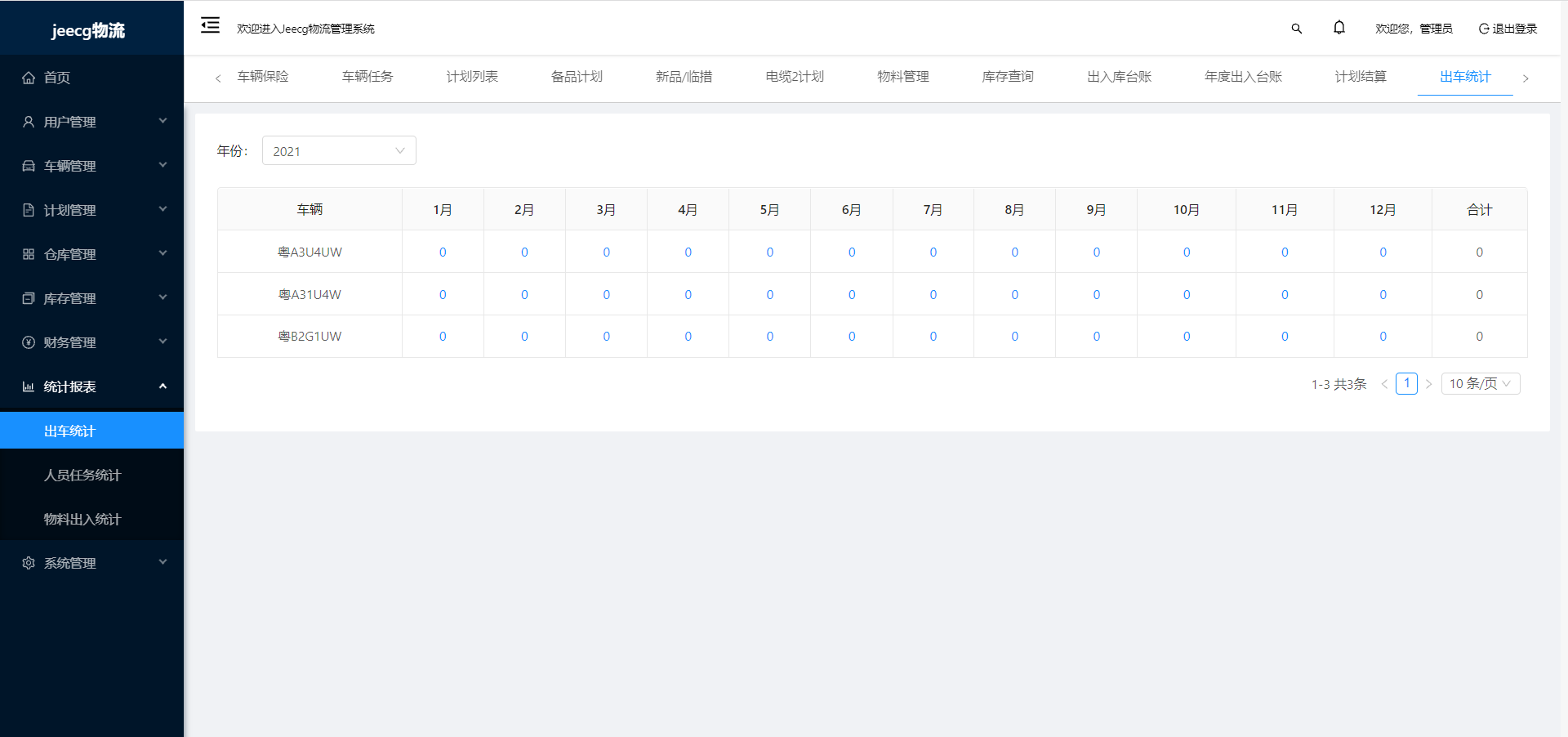1568x737 pixels.
Task: Collapse the 统计报表 menu chevron
Action: (163, 386)
